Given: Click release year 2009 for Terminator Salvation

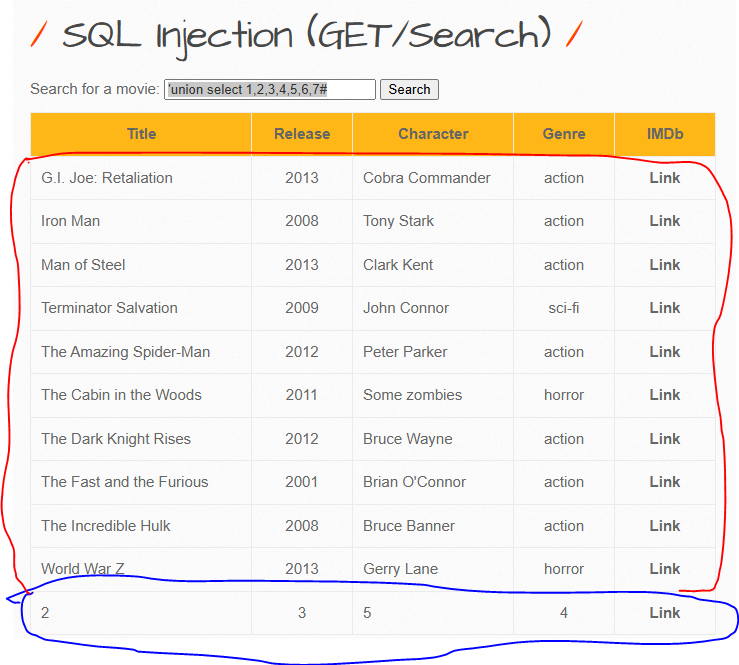Looking at the screenshot, I should pos(302,308).
